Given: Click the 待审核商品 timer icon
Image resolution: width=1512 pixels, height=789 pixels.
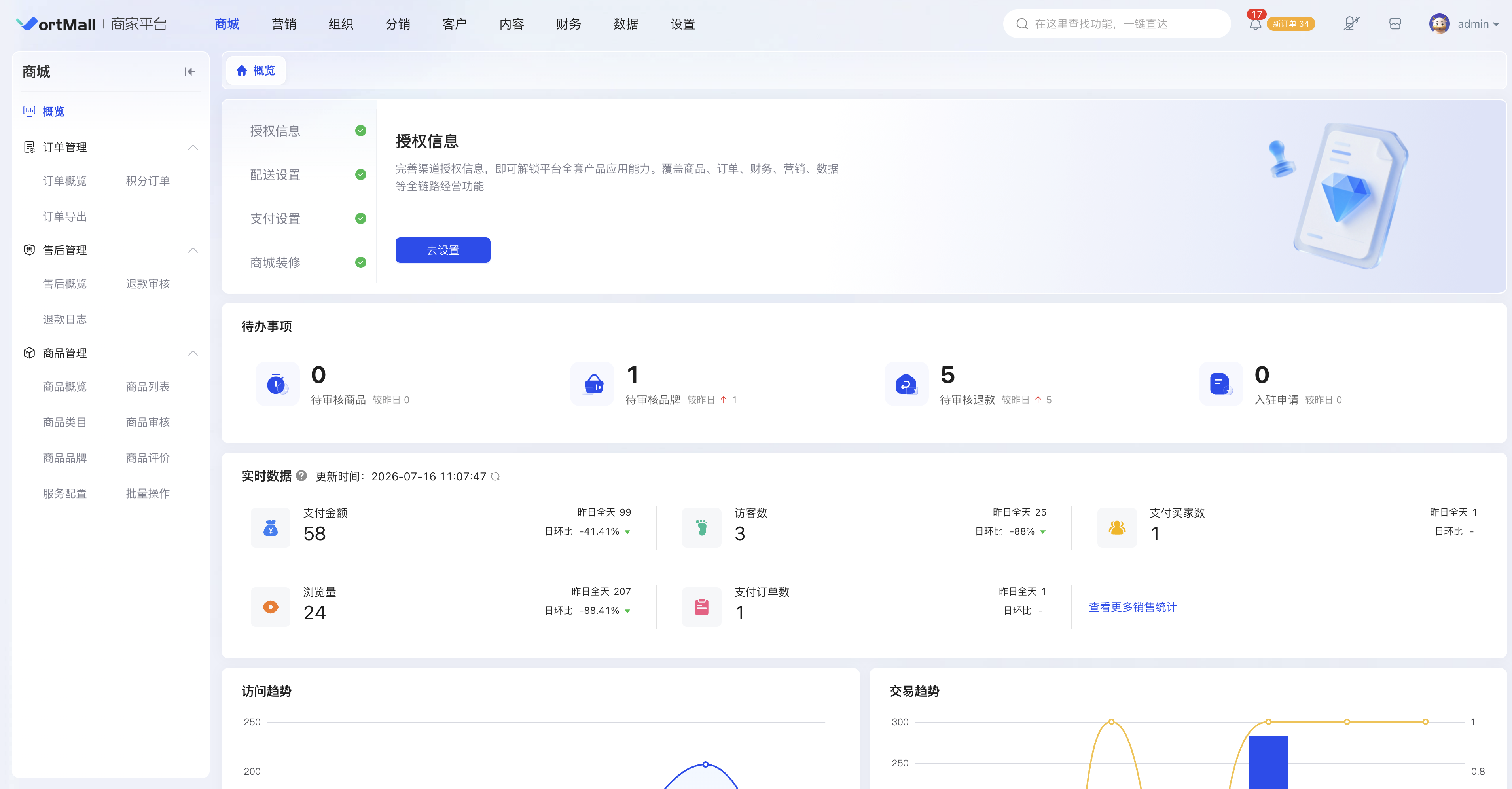Looking at the screenshot, I should click(x=277, y=384).
